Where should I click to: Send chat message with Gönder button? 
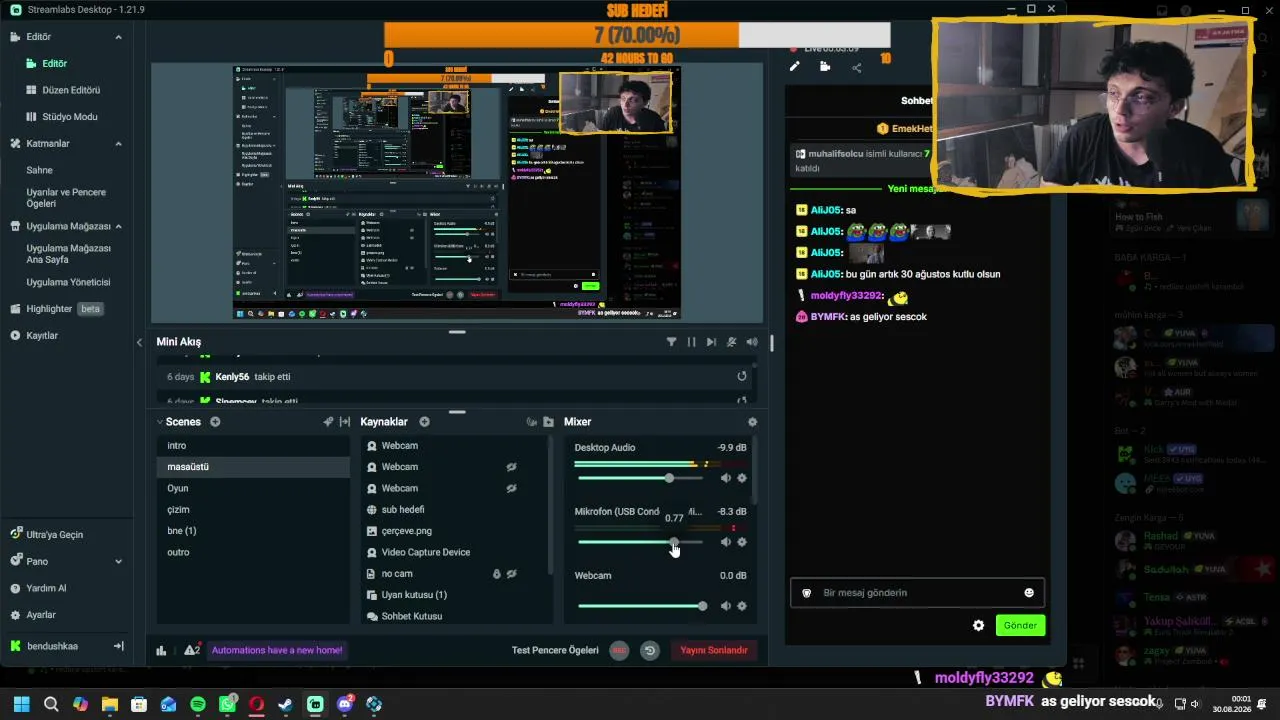click(x=1020, y=625)
